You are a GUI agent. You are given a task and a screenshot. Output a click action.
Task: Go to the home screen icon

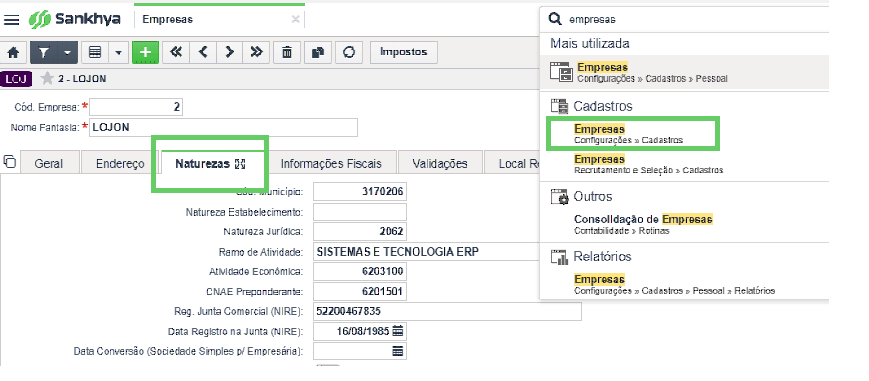(x=13, y=53)
